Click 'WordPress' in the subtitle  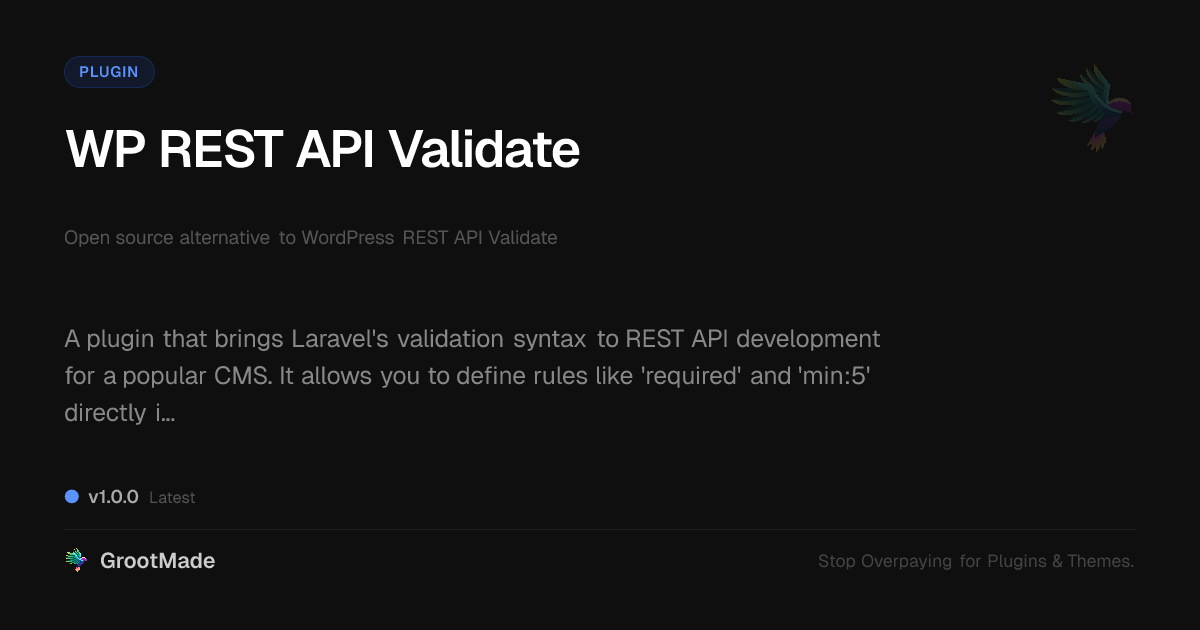pyautogui.click(x=347, y=238)
